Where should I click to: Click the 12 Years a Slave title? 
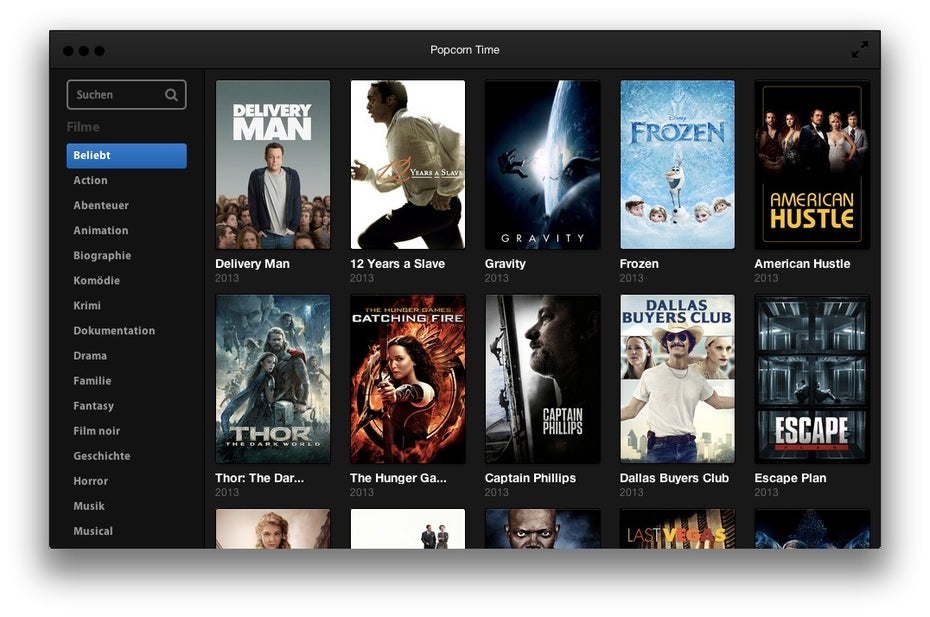[397, 264]
